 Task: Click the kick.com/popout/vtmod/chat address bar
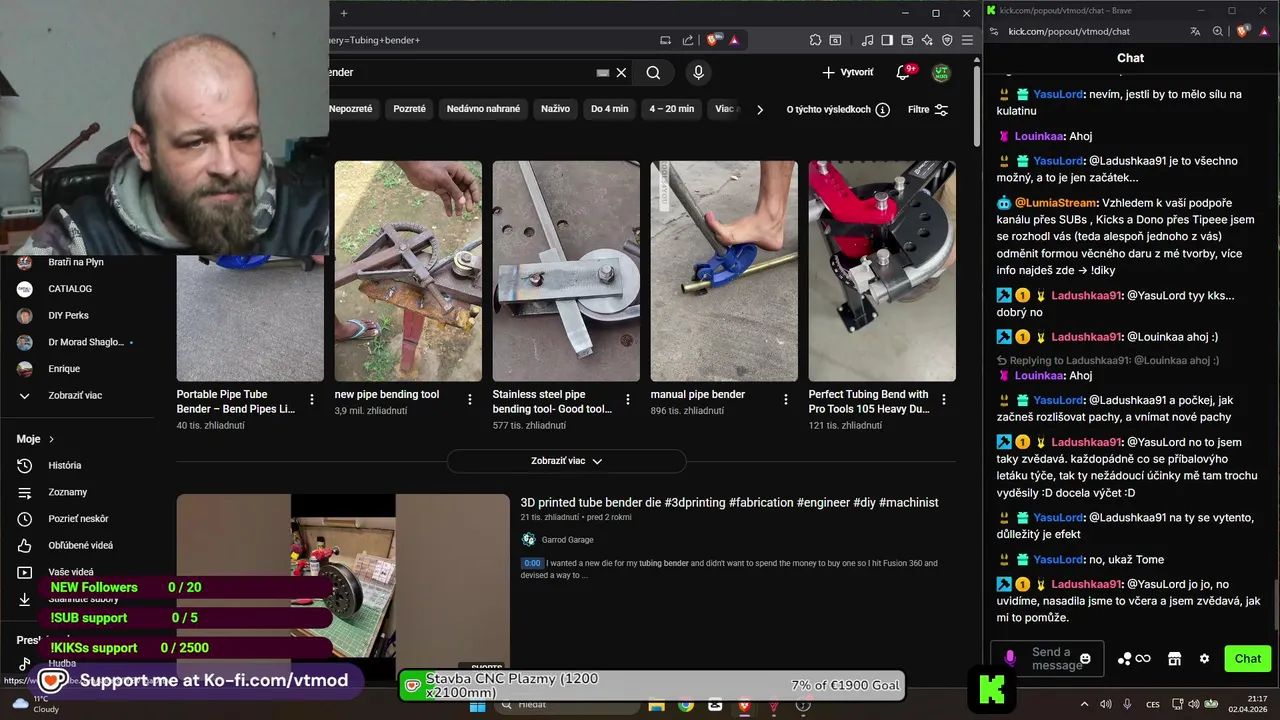pos(1069,31)
